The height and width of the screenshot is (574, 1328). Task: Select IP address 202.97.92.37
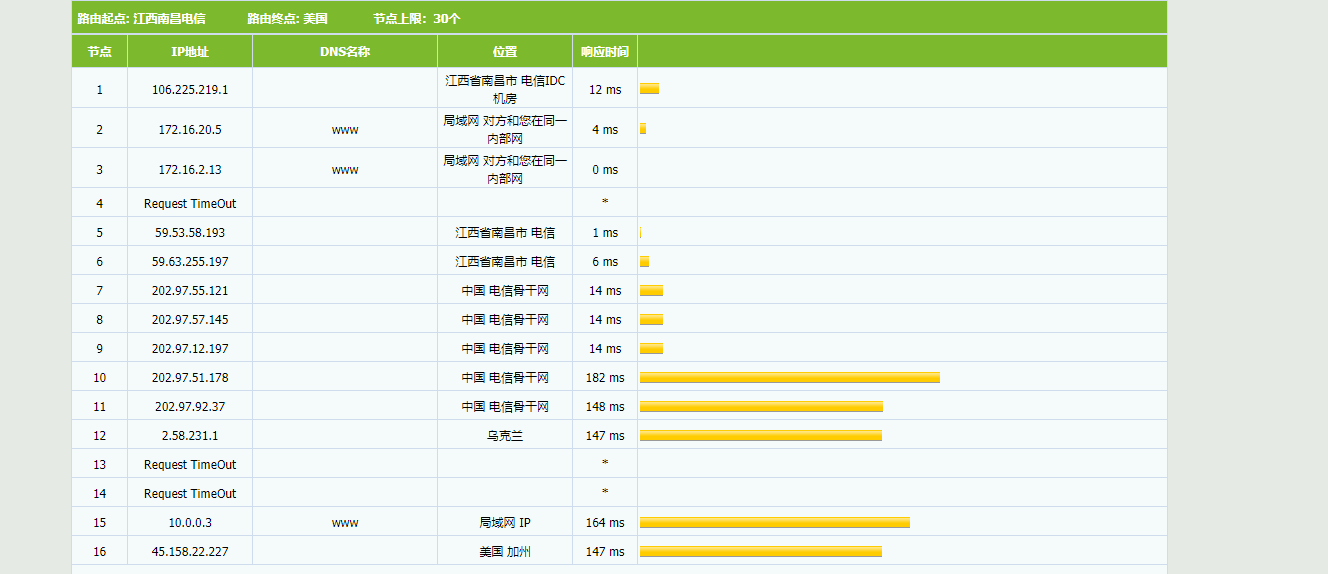(x=190, y=406)
